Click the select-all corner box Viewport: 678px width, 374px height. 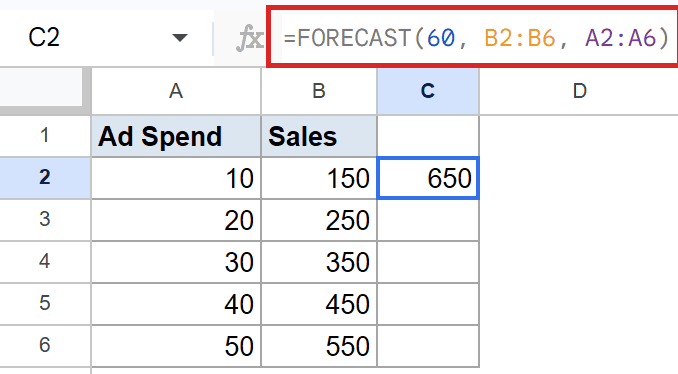41,87
